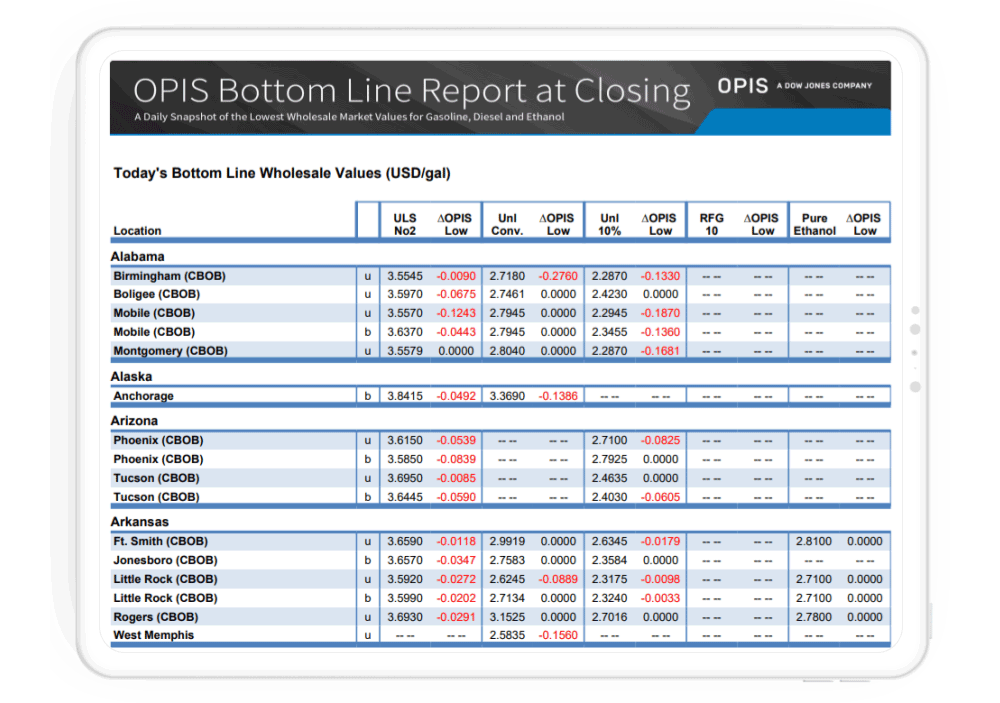Screen dimensions: 1000x703
Task: Select the 2.7925 Phoenix Unl 10% value
Action: 610,459
